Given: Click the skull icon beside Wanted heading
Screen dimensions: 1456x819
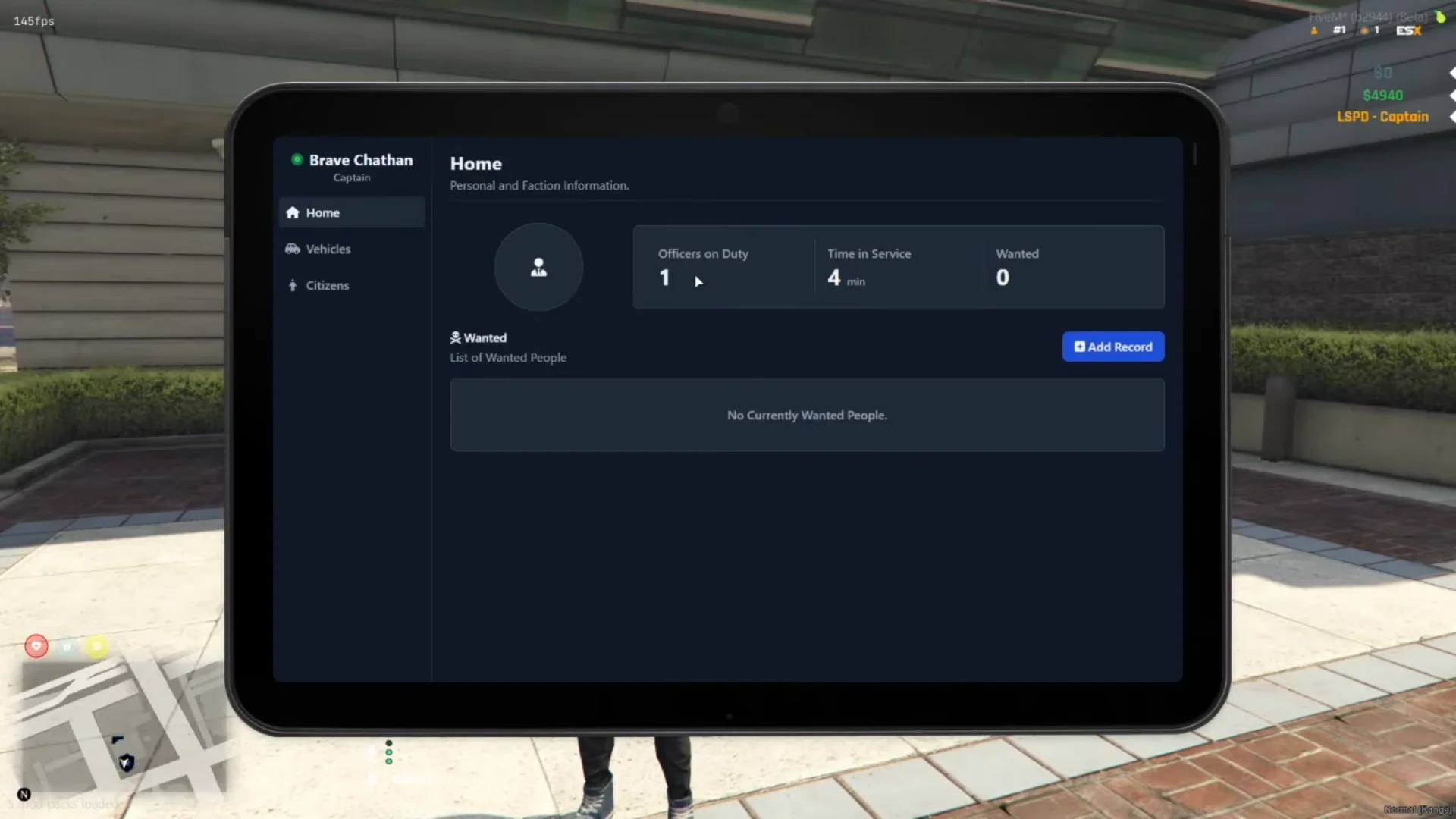Looking at the screenshot, I should pos(455,337).
